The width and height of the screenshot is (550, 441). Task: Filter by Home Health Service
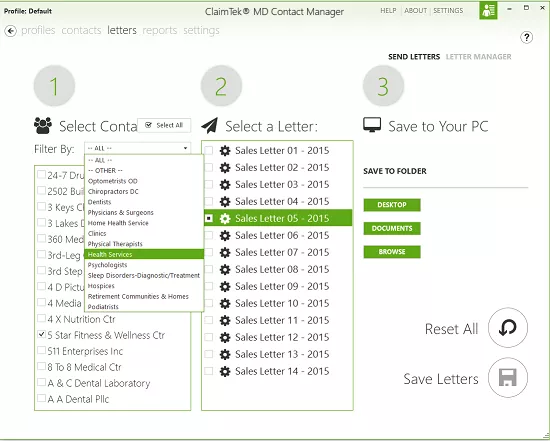point(144,223)
